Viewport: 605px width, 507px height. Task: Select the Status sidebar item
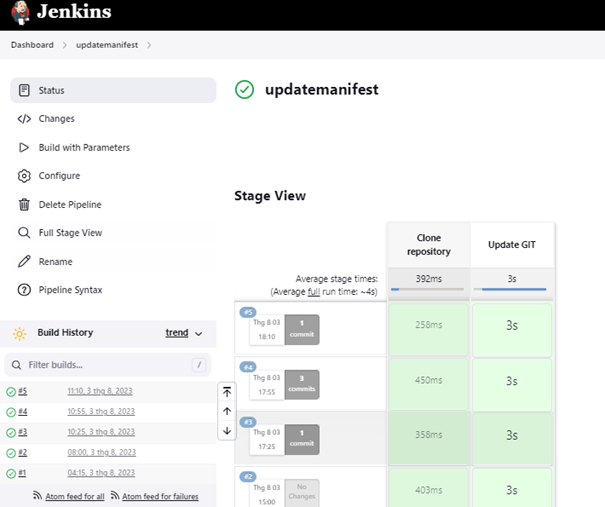(x=113, y=90)
